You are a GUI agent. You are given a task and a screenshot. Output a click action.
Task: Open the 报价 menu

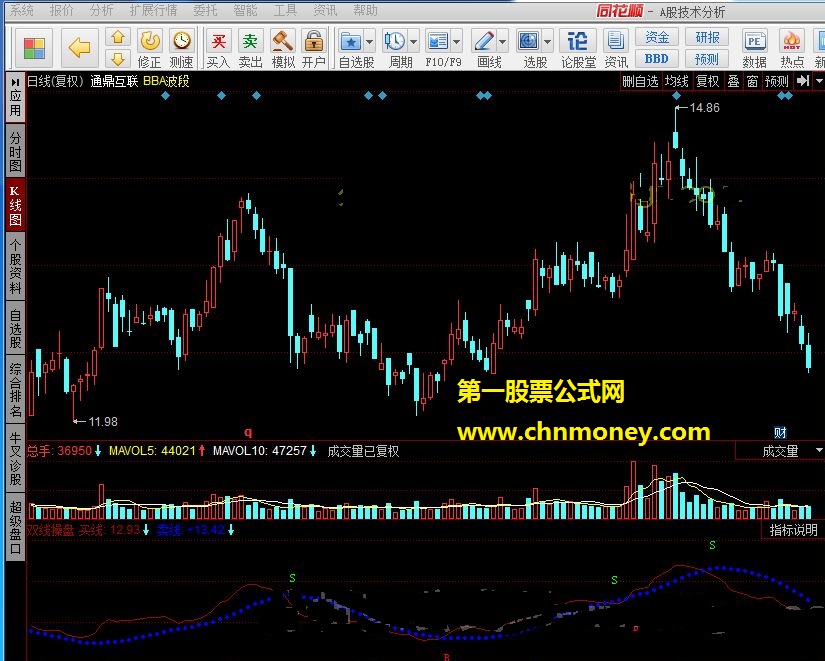[x=62, y=10]
